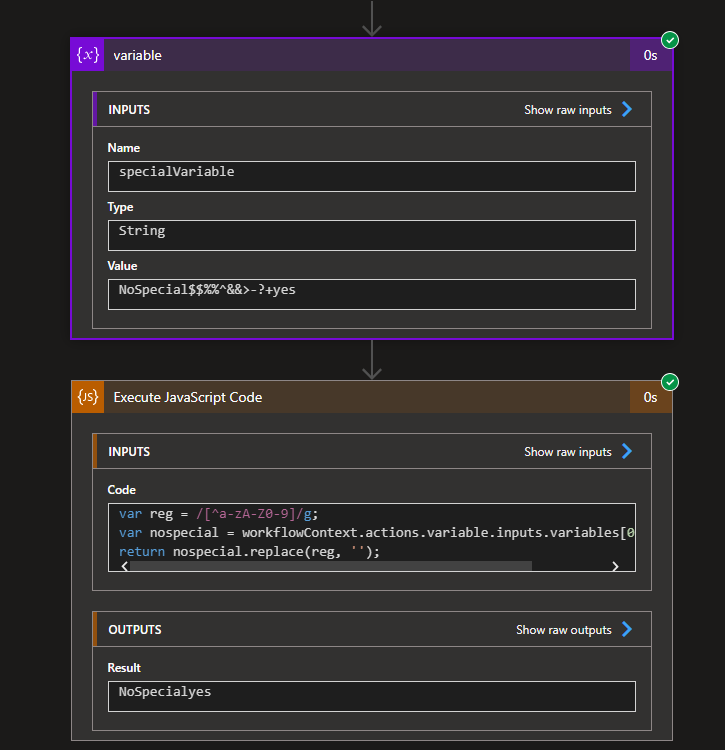Click the 'variable' action title text
This screenshot has height=750, width=725.
click(137, 55)
